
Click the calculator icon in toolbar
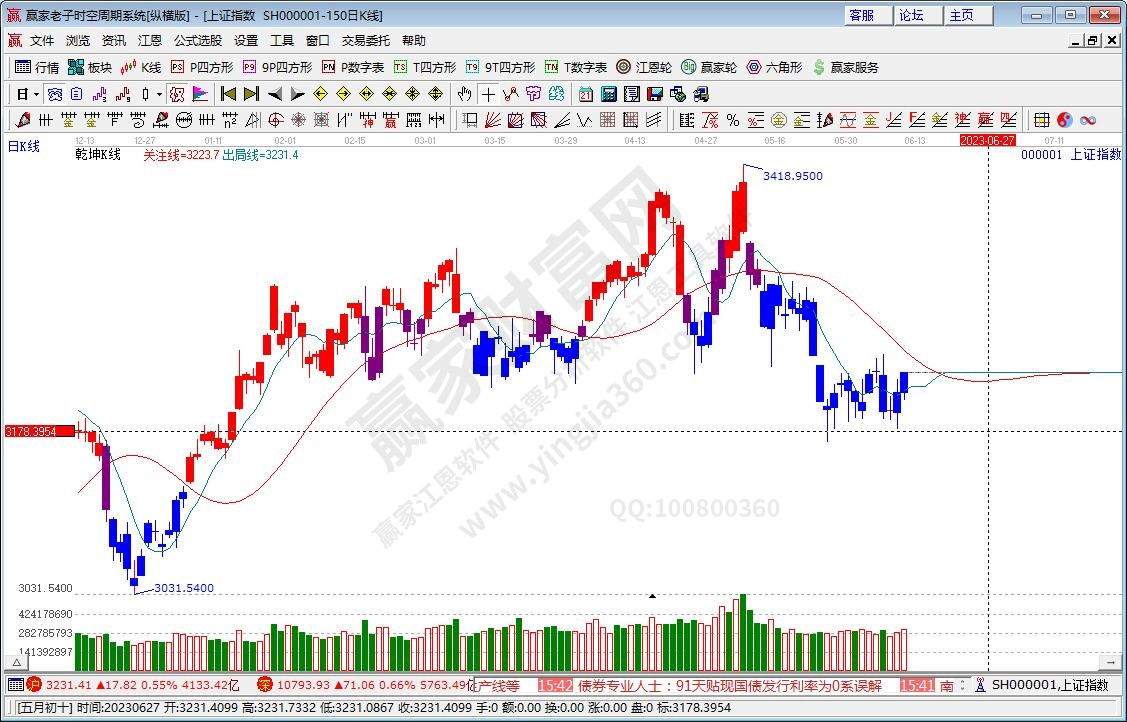(x=608, y=94)
